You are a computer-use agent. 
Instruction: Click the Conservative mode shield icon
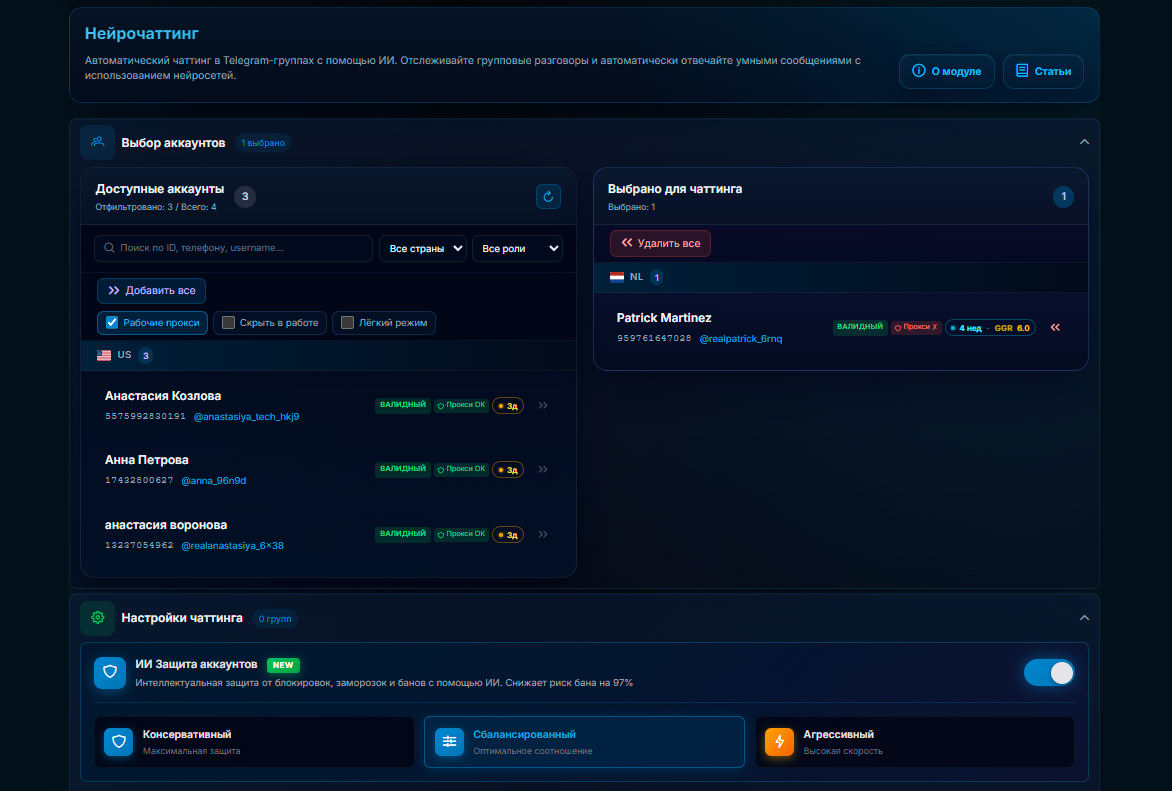[119, 742]
